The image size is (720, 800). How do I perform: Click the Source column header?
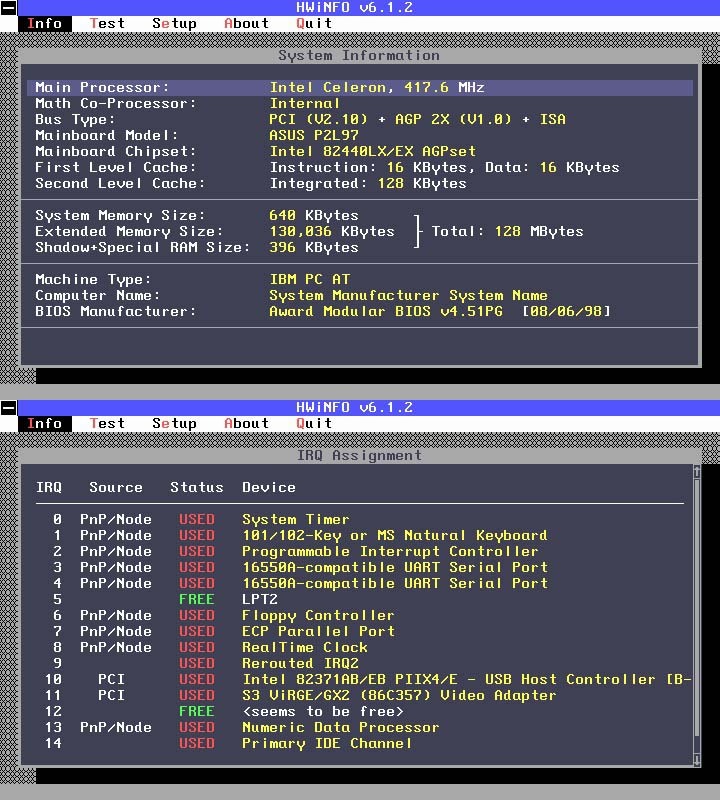[116, 487]
